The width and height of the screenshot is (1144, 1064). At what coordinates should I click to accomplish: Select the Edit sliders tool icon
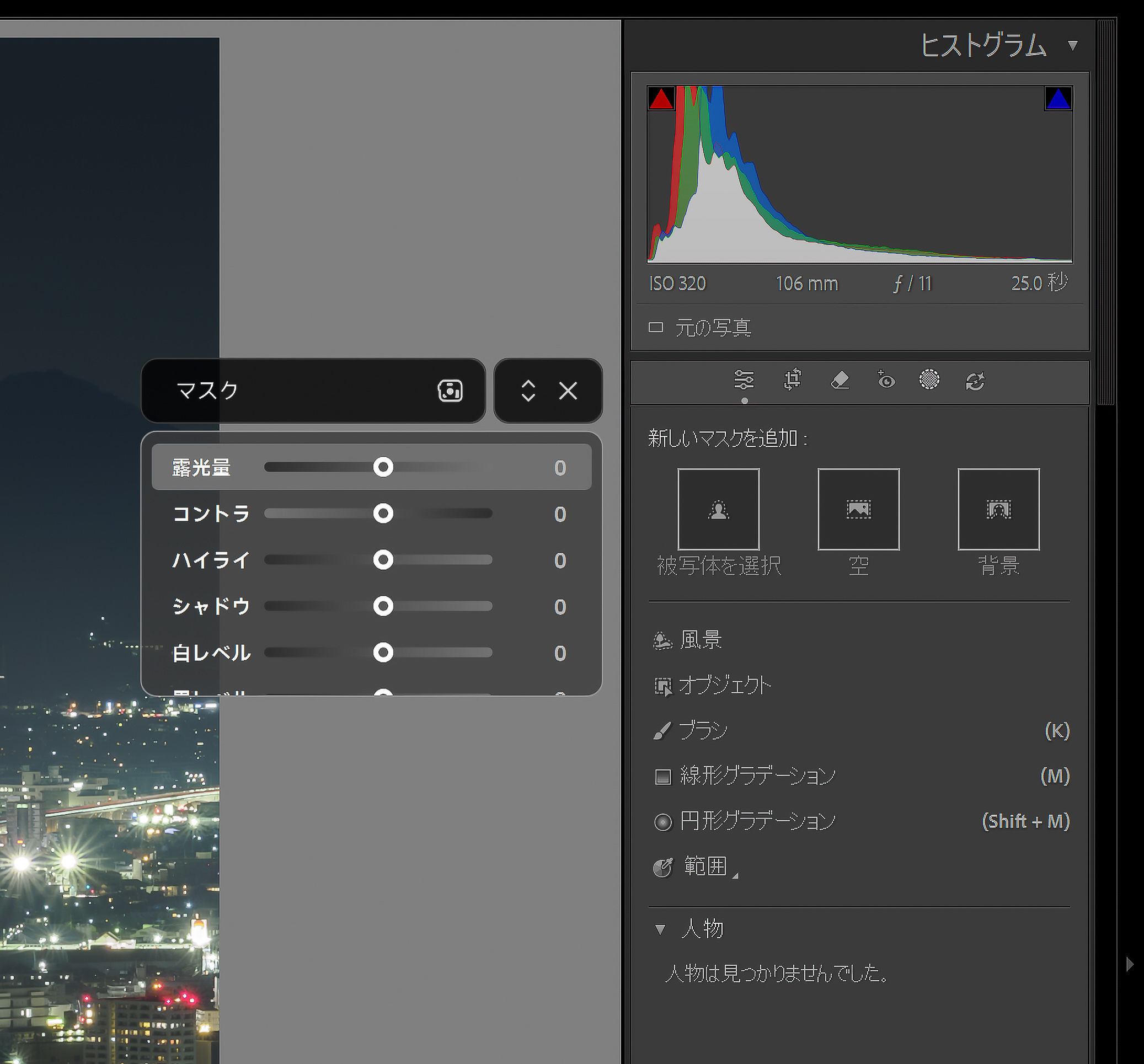coord(744,381)
